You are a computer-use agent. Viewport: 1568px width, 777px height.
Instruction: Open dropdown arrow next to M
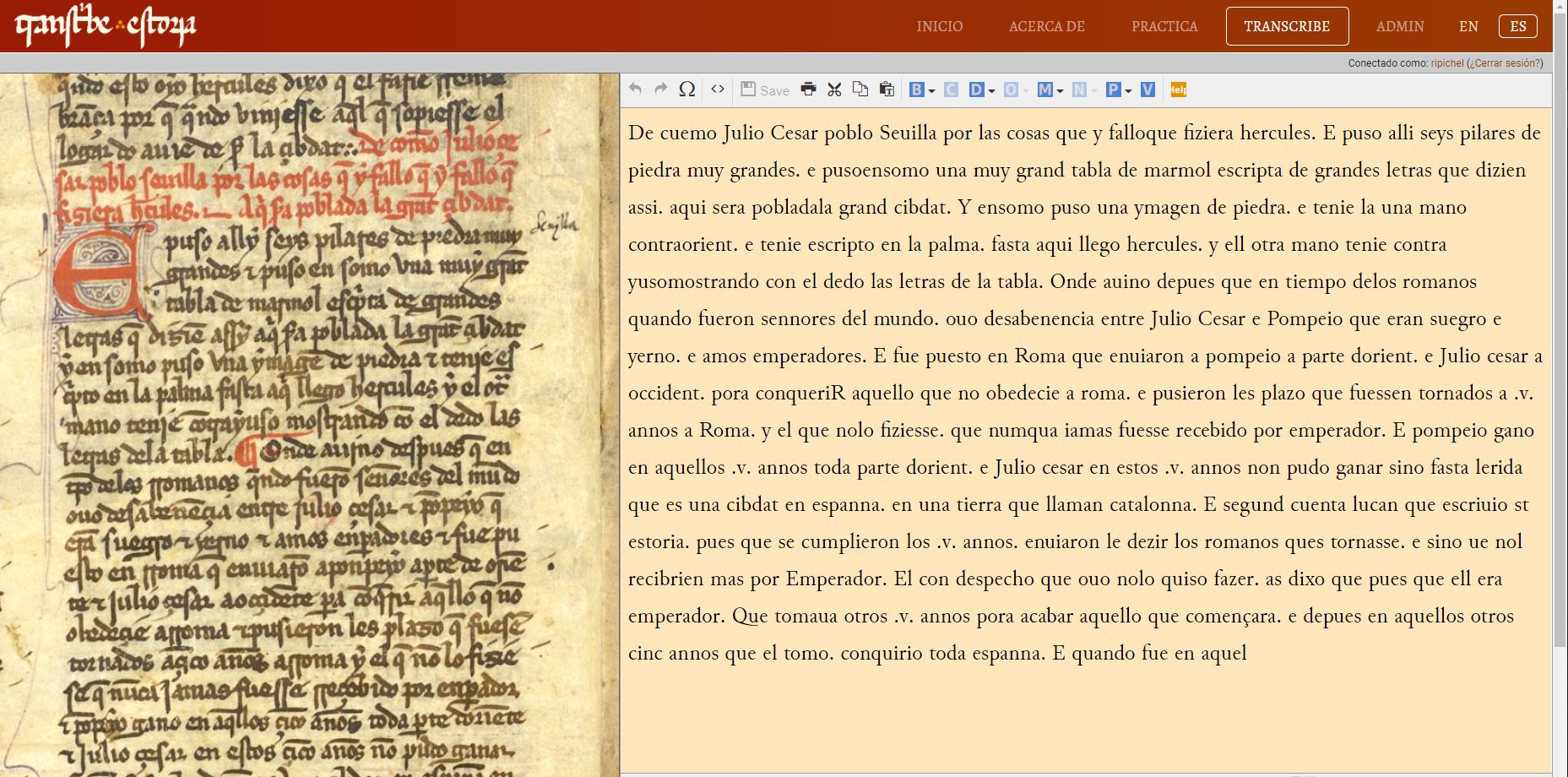(x=1060, y=90)
